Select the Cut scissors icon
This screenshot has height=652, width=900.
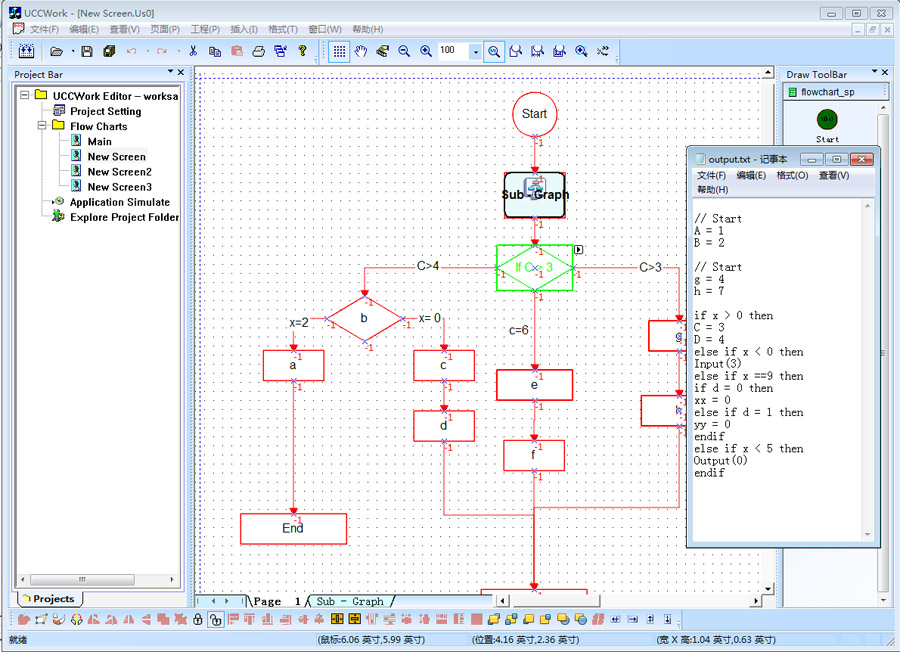(x=193, y=51)
